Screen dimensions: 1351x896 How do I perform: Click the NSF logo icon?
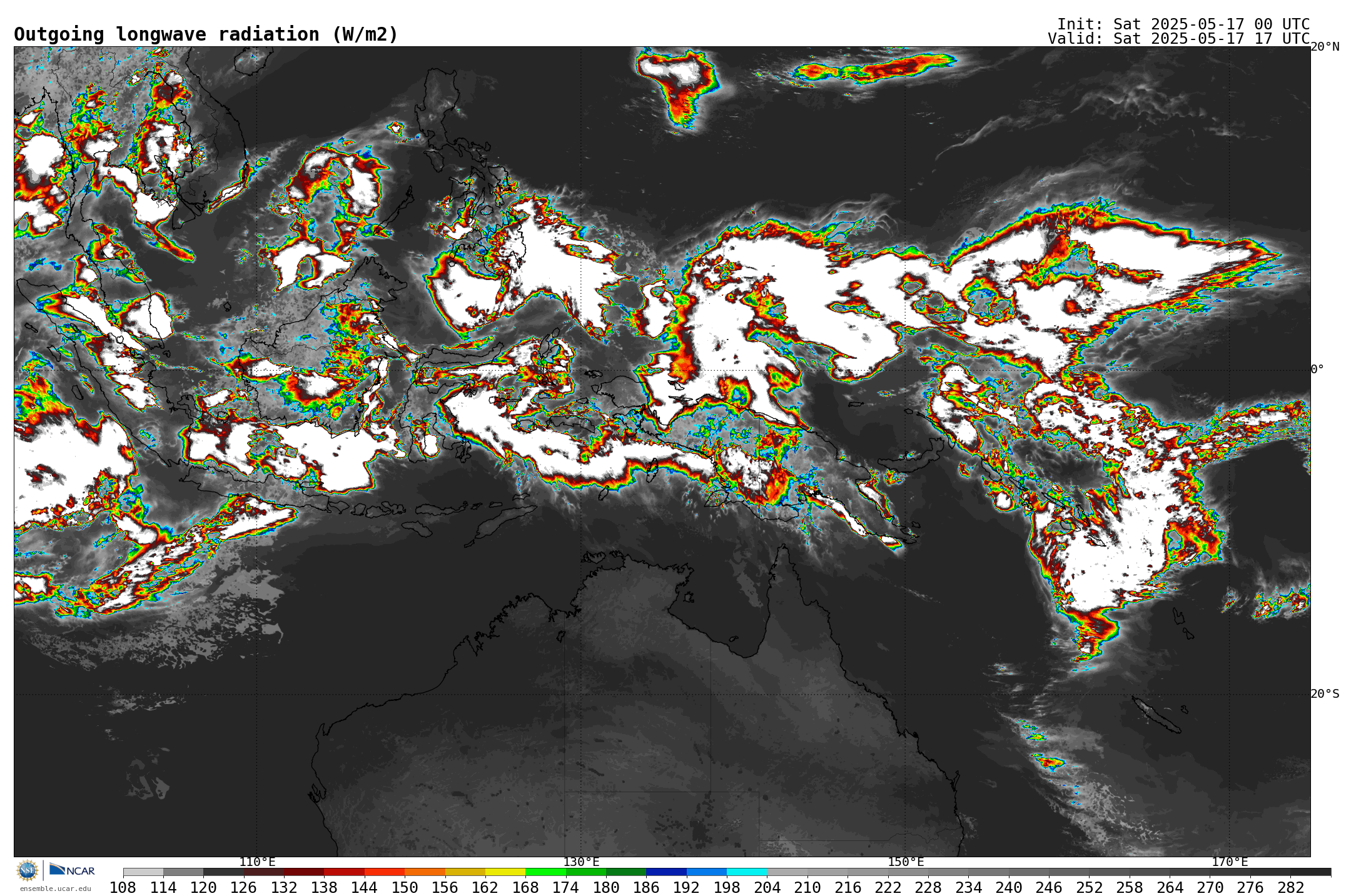28,870
